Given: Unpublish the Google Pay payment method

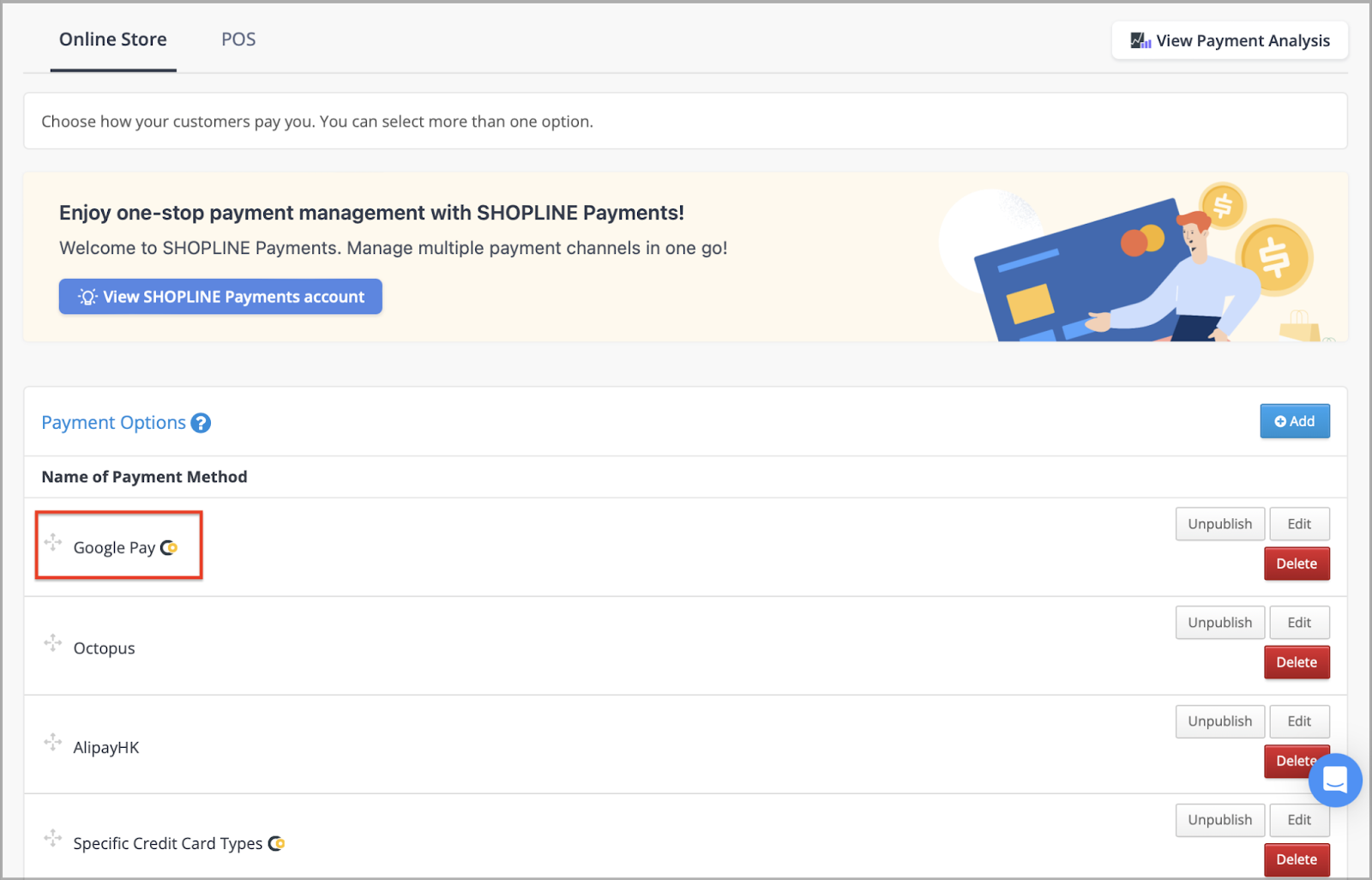Looking at the screenshot, I should (x=1220, y=524).
